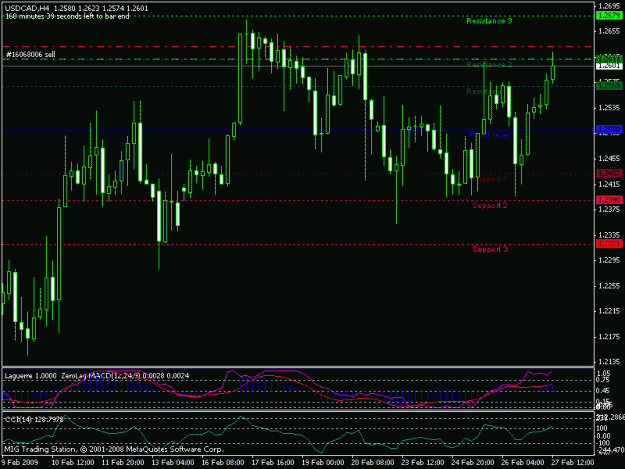This screenshot has width=625, height=469.
Task: Click 1.2535 on the price axis
Action: [609, 108]
